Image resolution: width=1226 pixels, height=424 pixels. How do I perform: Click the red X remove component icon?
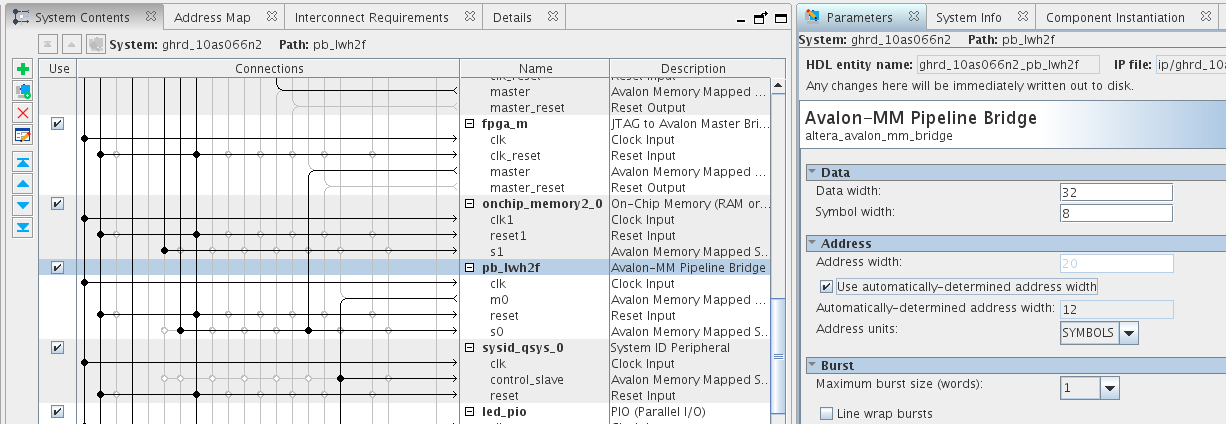(x=23, y=113)
